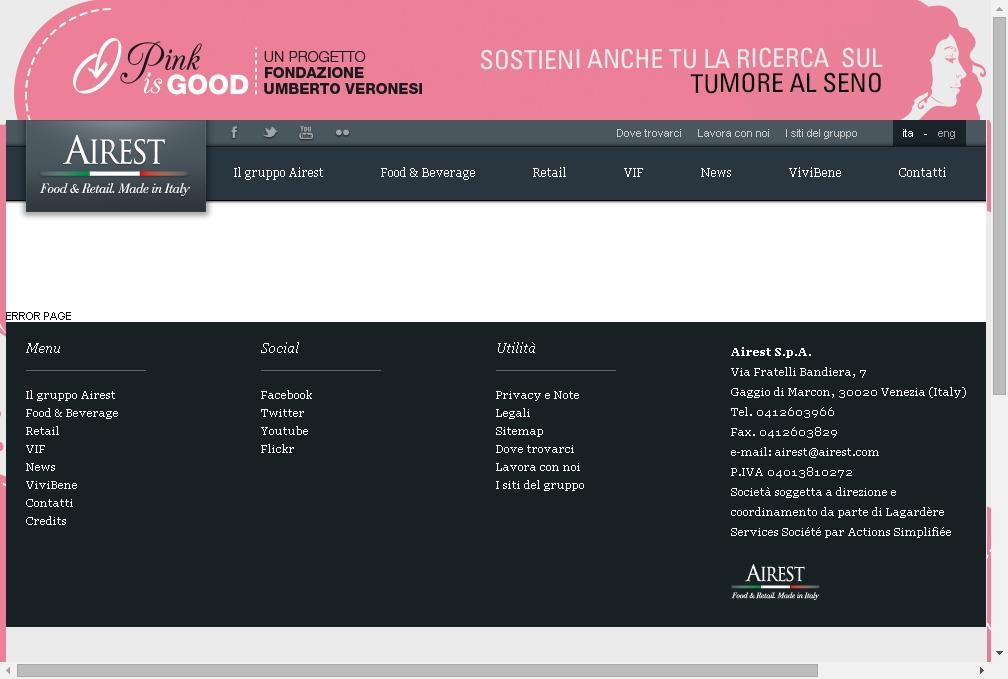Screen dimensions: 1008x679
Task: Open Credits footer link
Action: (x=46, y=521)
